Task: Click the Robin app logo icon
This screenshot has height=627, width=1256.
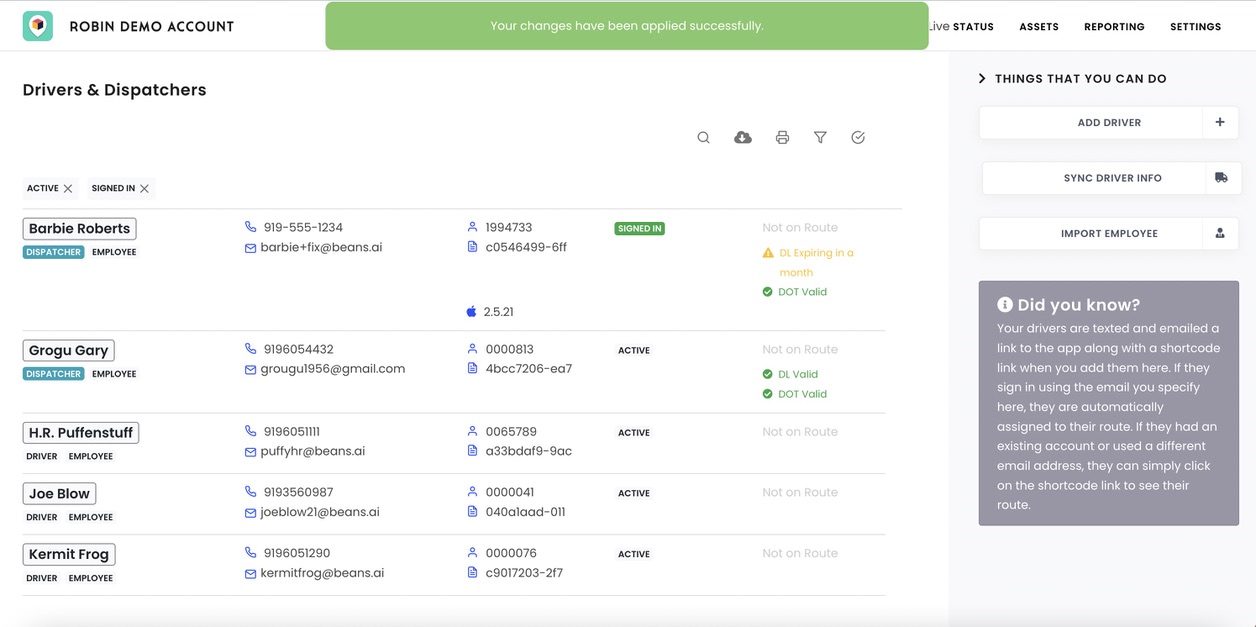Action: tap(38, 26)
